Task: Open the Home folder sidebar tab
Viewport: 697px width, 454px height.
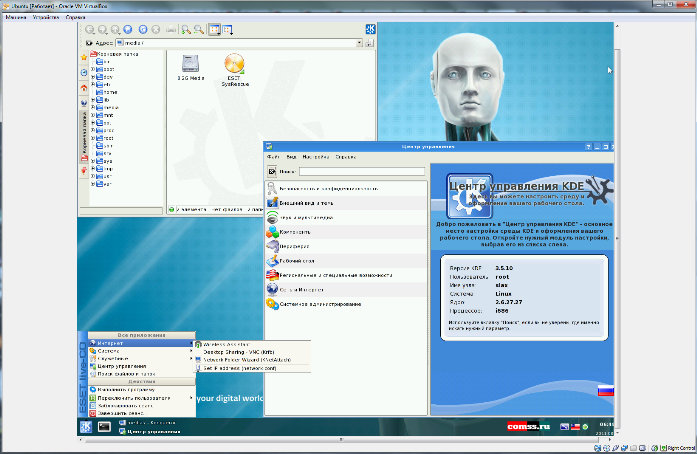Action: click(84, 88)
